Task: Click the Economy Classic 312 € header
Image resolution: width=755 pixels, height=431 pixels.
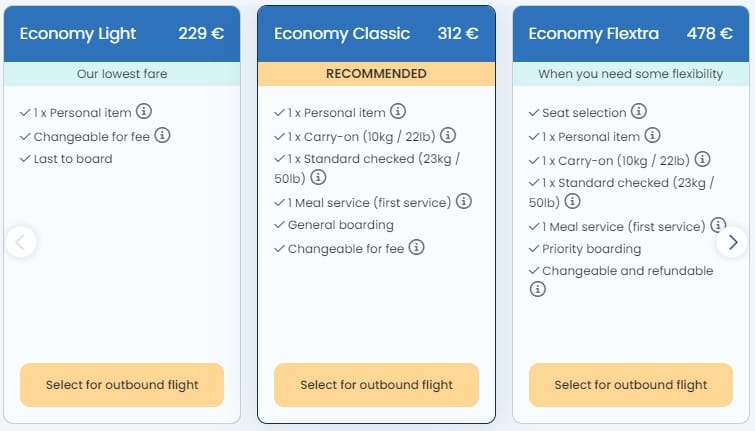Action: 376,33
